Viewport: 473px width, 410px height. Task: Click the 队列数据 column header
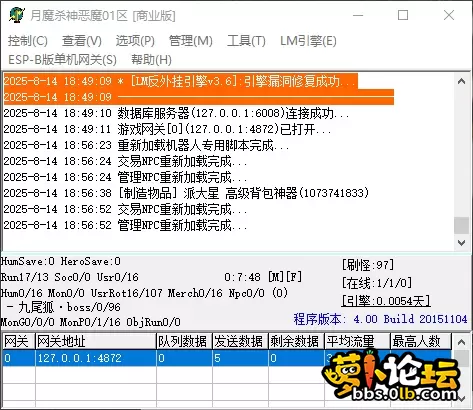184,342
